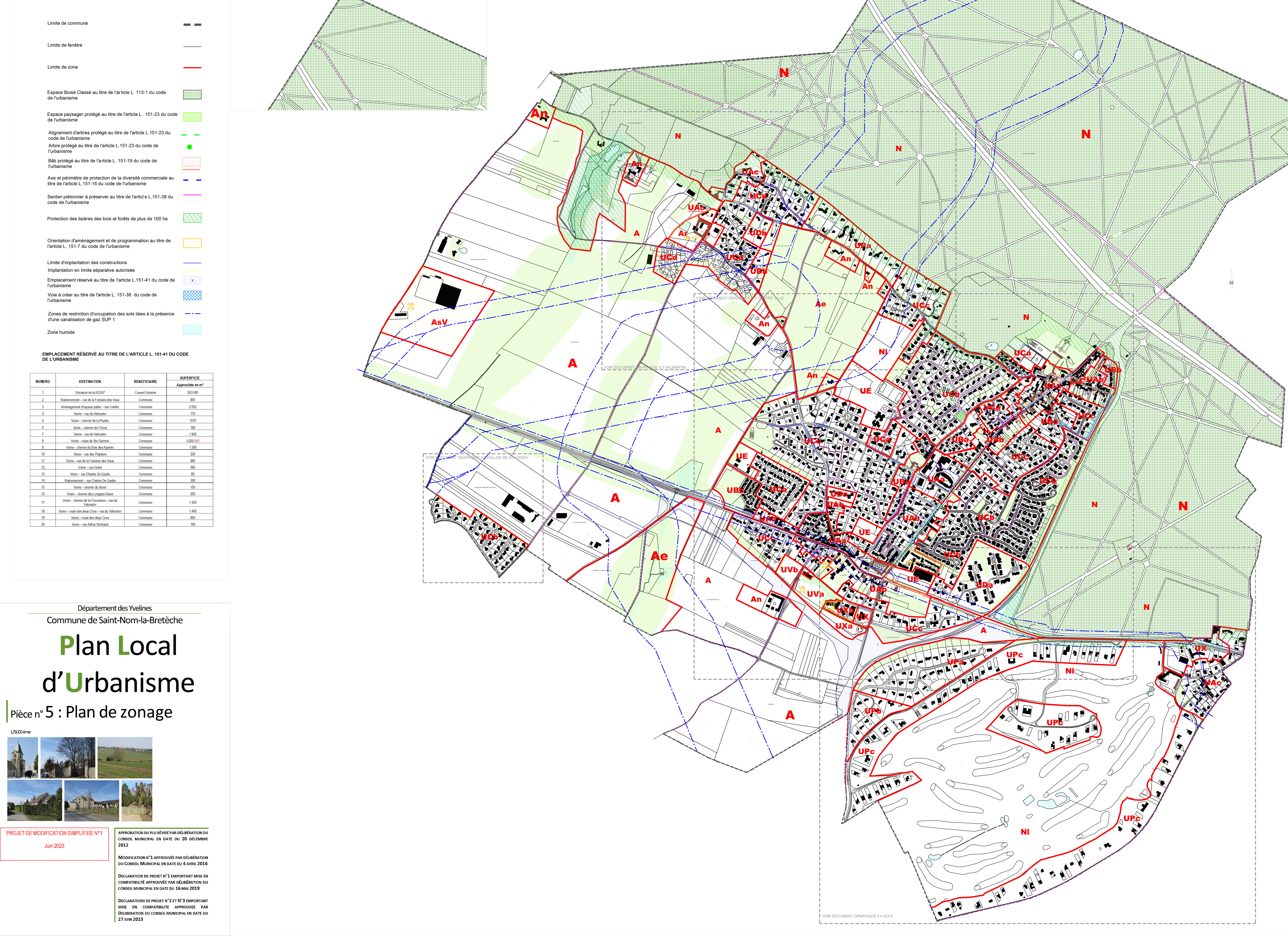The height and width of the screenshot is (936, 1288).
Task: Click the red 'Juin 2023' date
Action: 55,846
